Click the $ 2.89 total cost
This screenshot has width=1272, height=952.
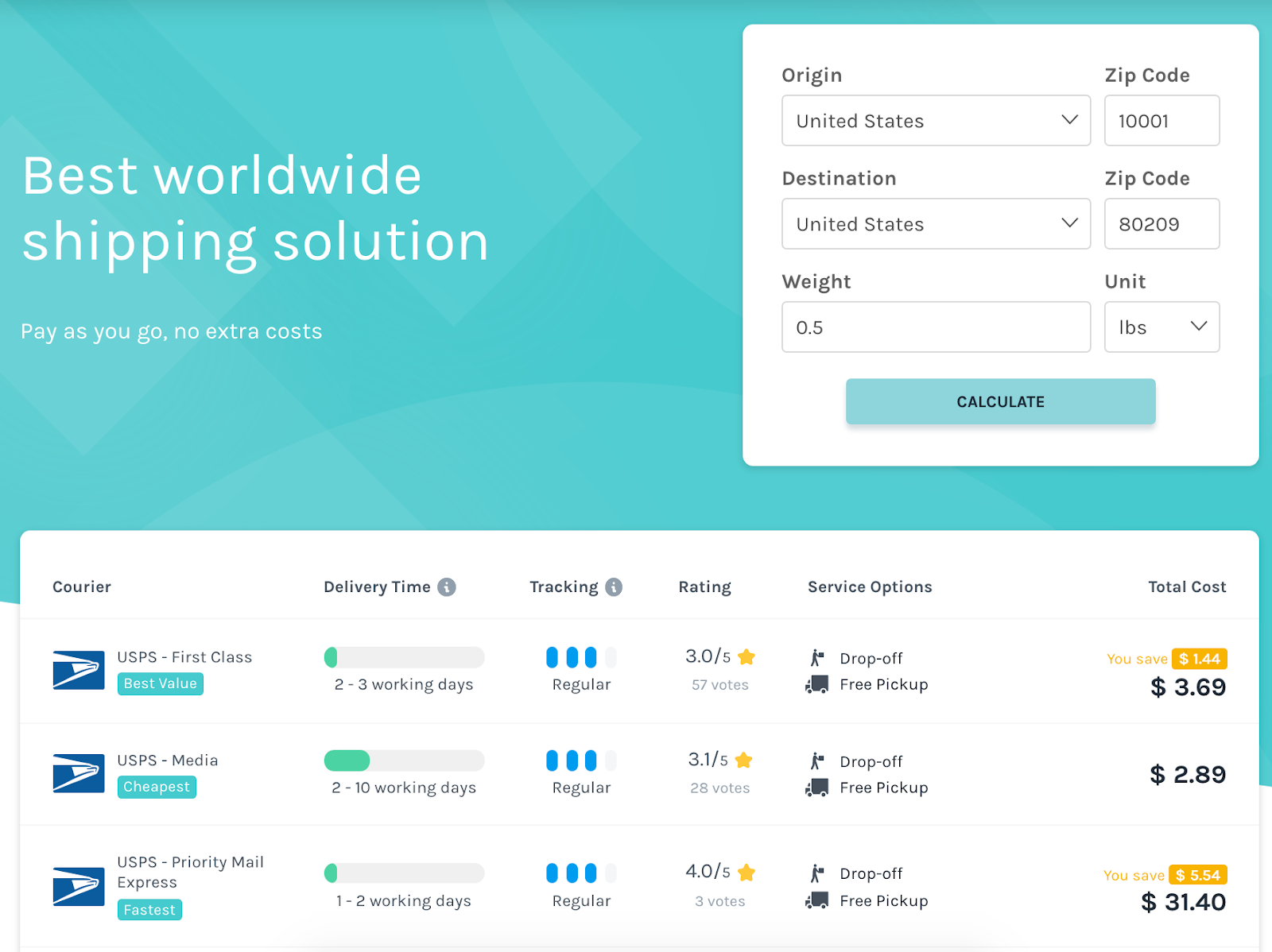pos(1188,775)
